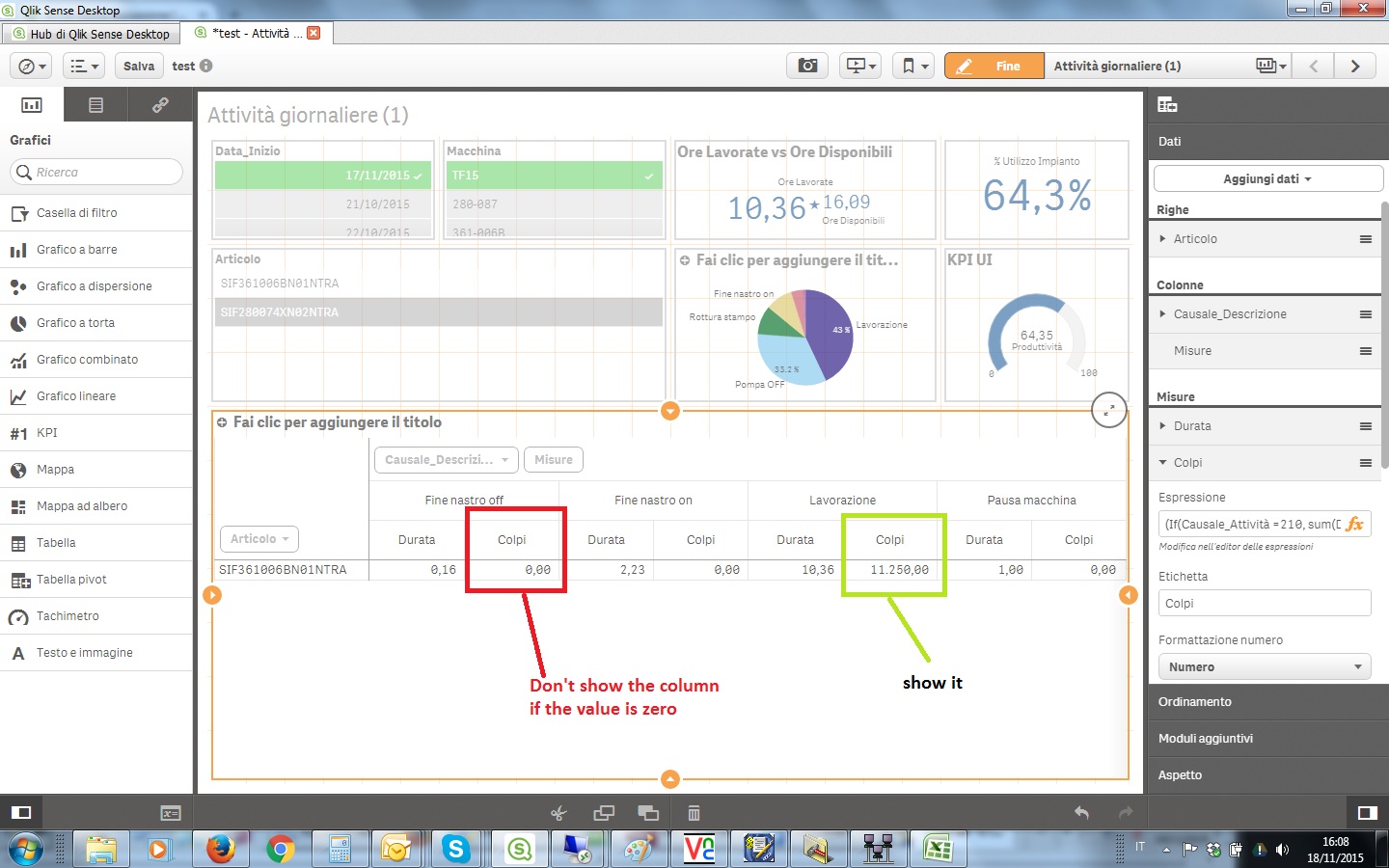Open Excel from the taskbar
The height and width of the screenshot is (868, 1389).
tap(938, 849)
